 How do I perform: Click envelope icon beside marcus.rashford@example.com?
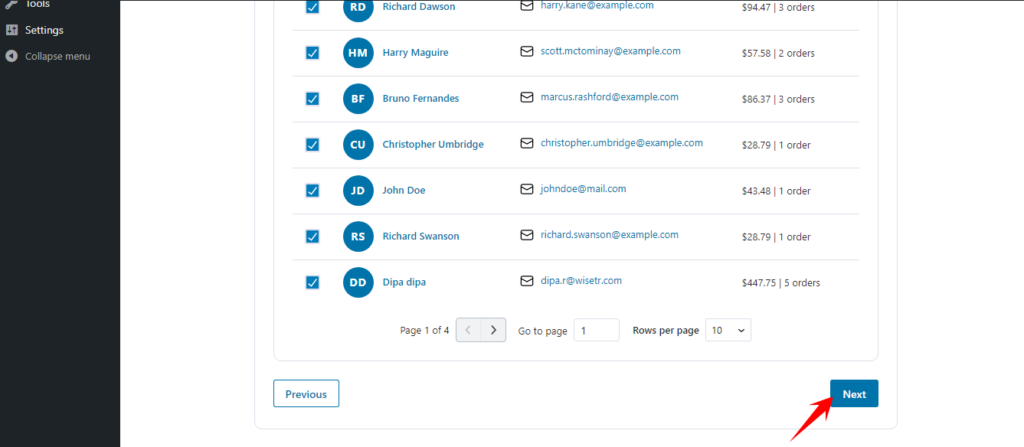click(527, 97)
